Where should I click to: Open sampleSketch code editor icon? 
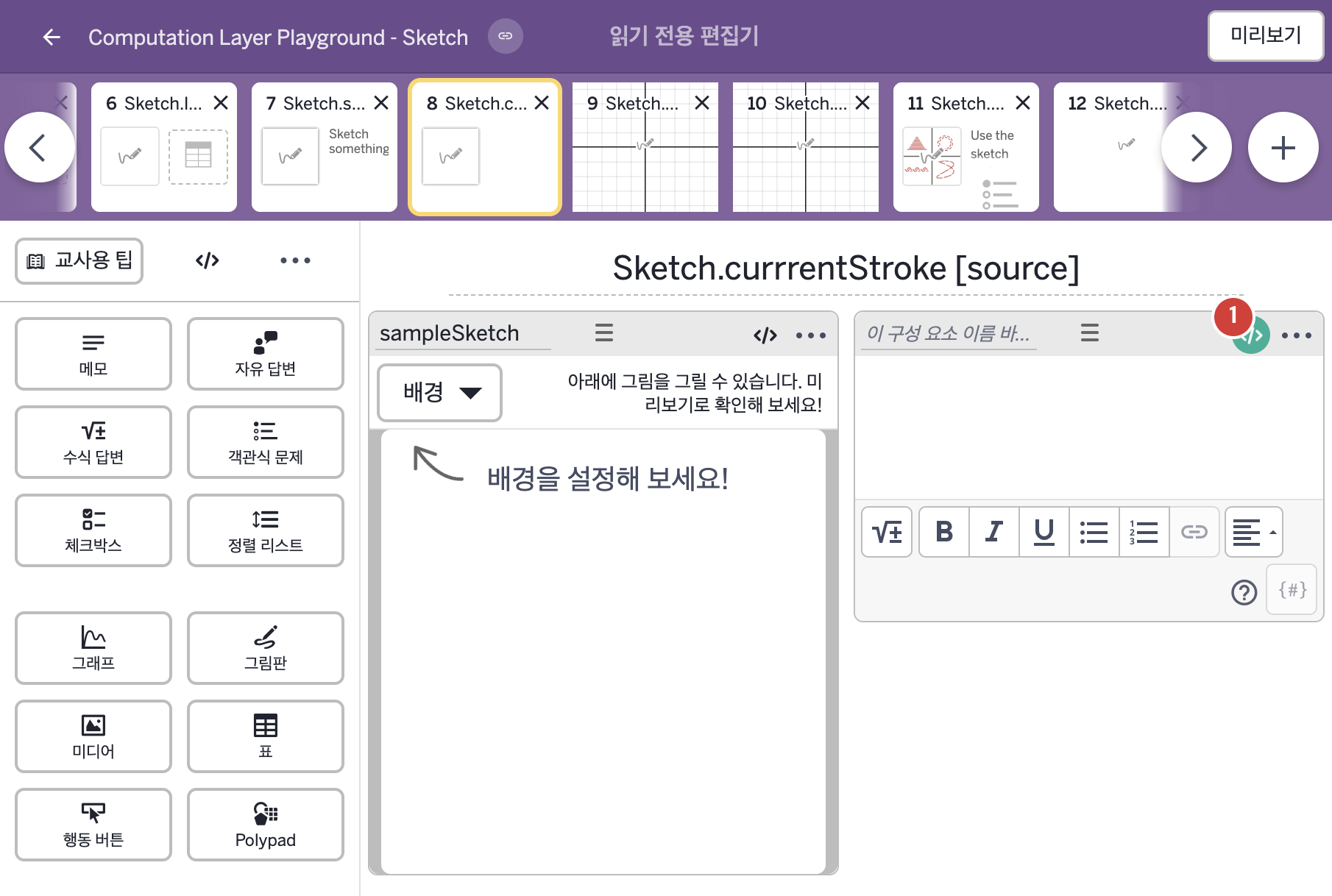pyautogui.click(x=765, y=335)
